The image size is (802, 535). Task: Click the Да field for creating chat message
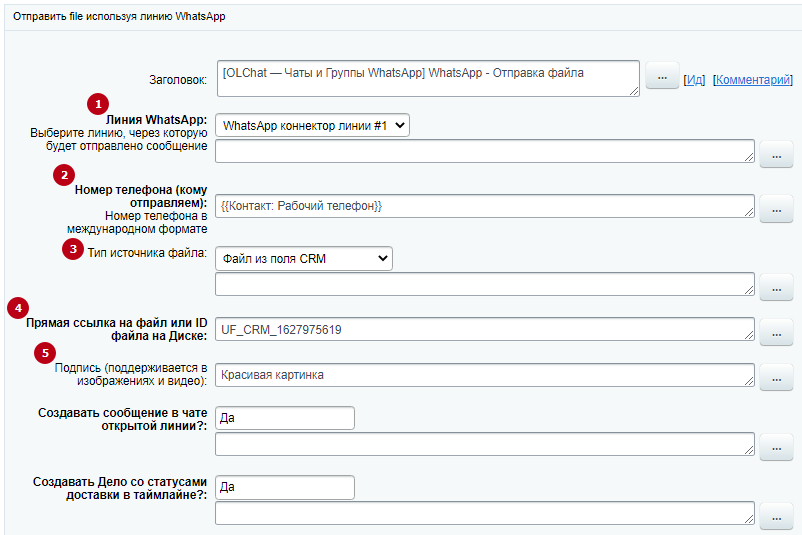(285, 418)
